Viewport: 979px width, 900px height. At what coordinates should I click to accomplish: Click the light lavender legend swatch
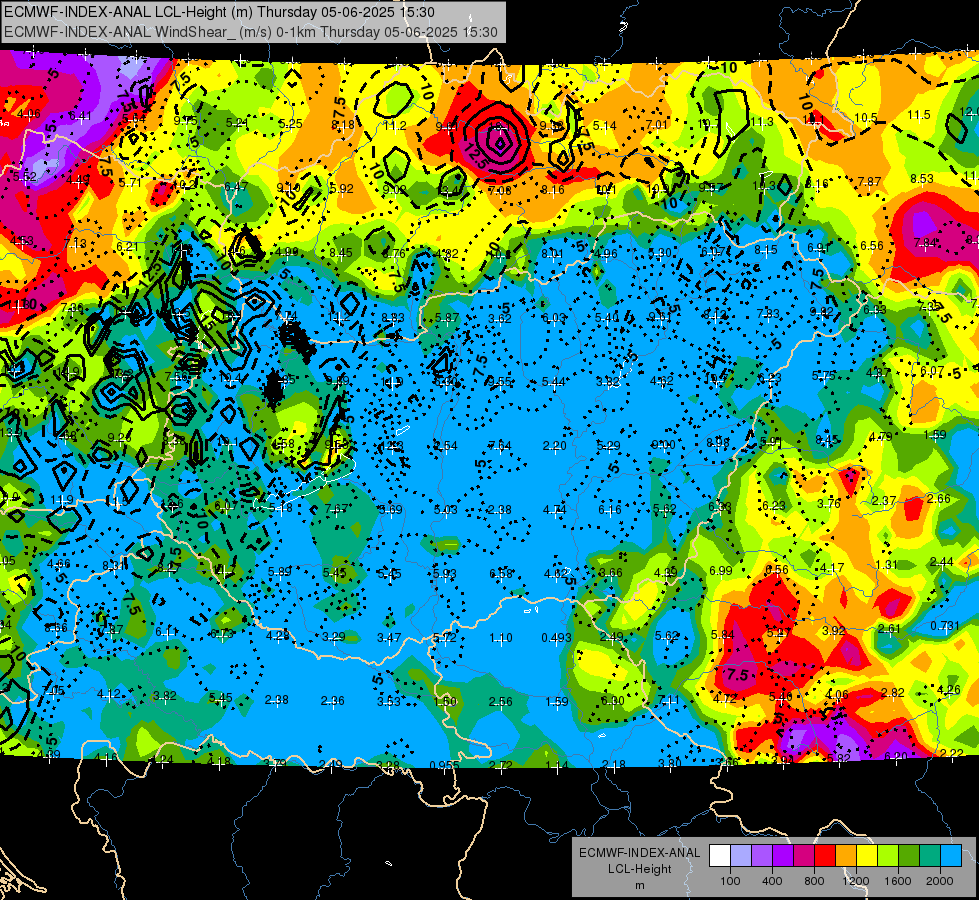741,856
